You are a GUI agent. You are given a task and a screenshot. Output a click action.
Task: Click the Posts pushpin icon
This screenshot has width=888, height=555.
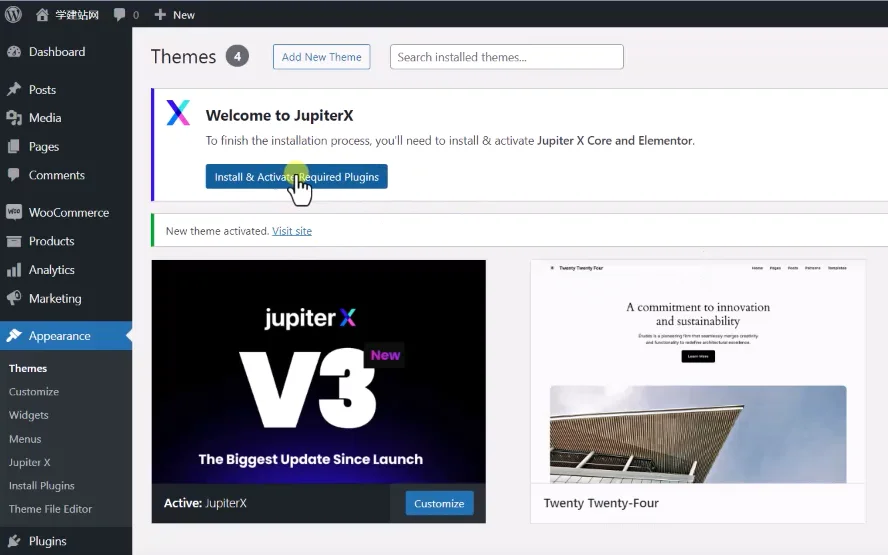point(14,89)
